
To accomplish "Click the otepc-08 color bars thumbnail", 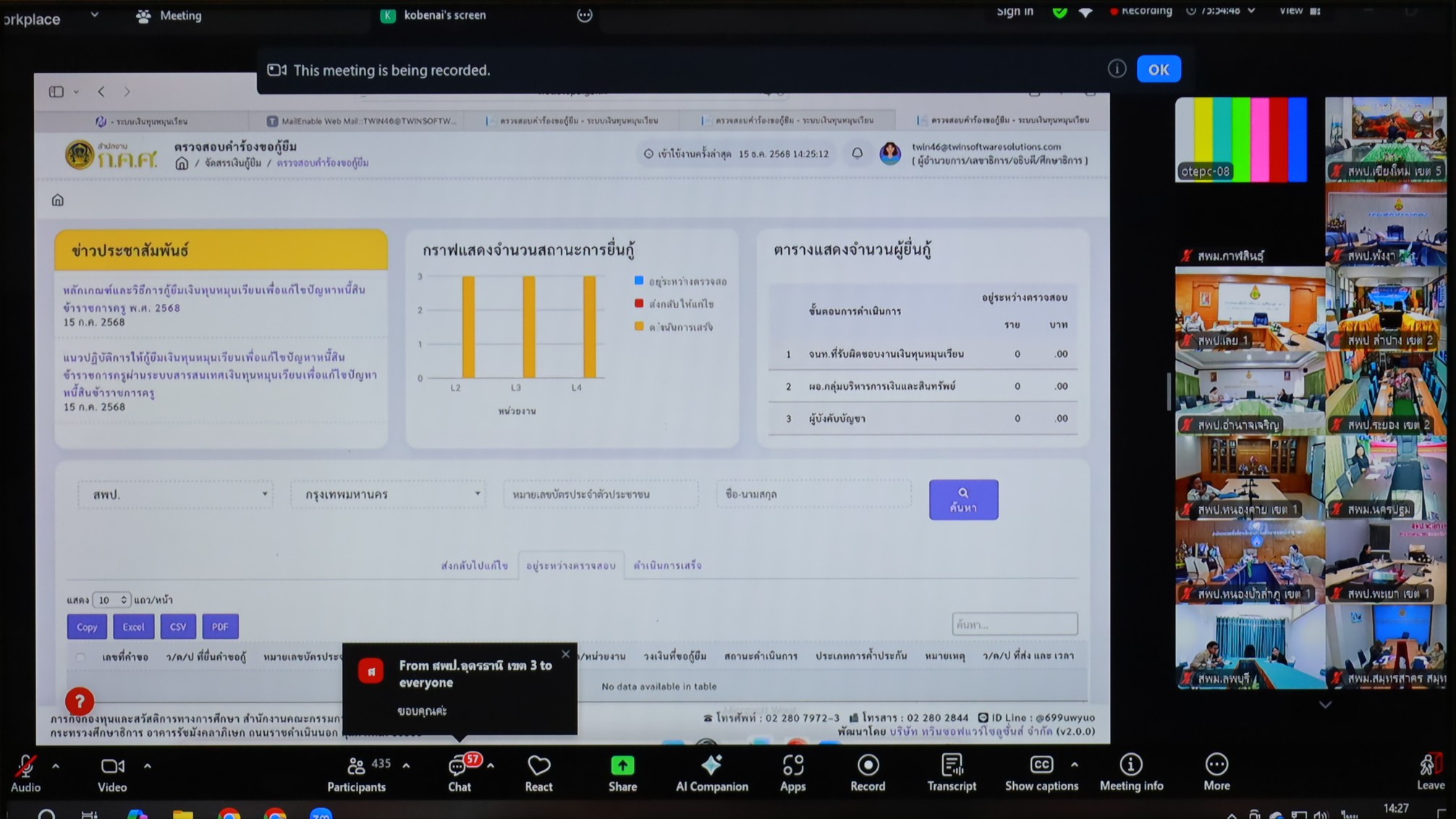I will tap(1240, 139).
